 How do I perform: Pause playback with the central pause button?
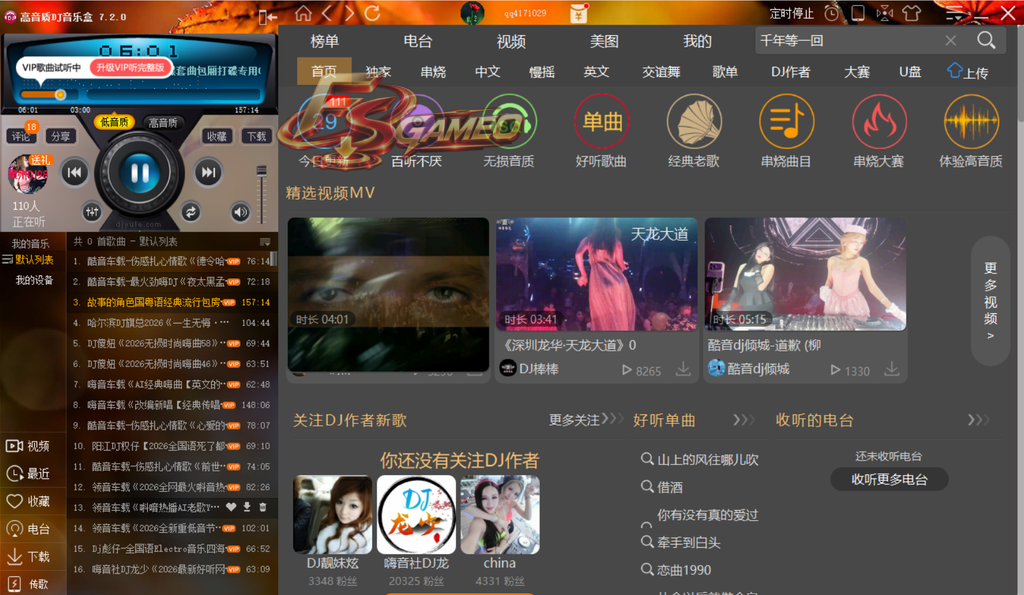click(140, 173)
